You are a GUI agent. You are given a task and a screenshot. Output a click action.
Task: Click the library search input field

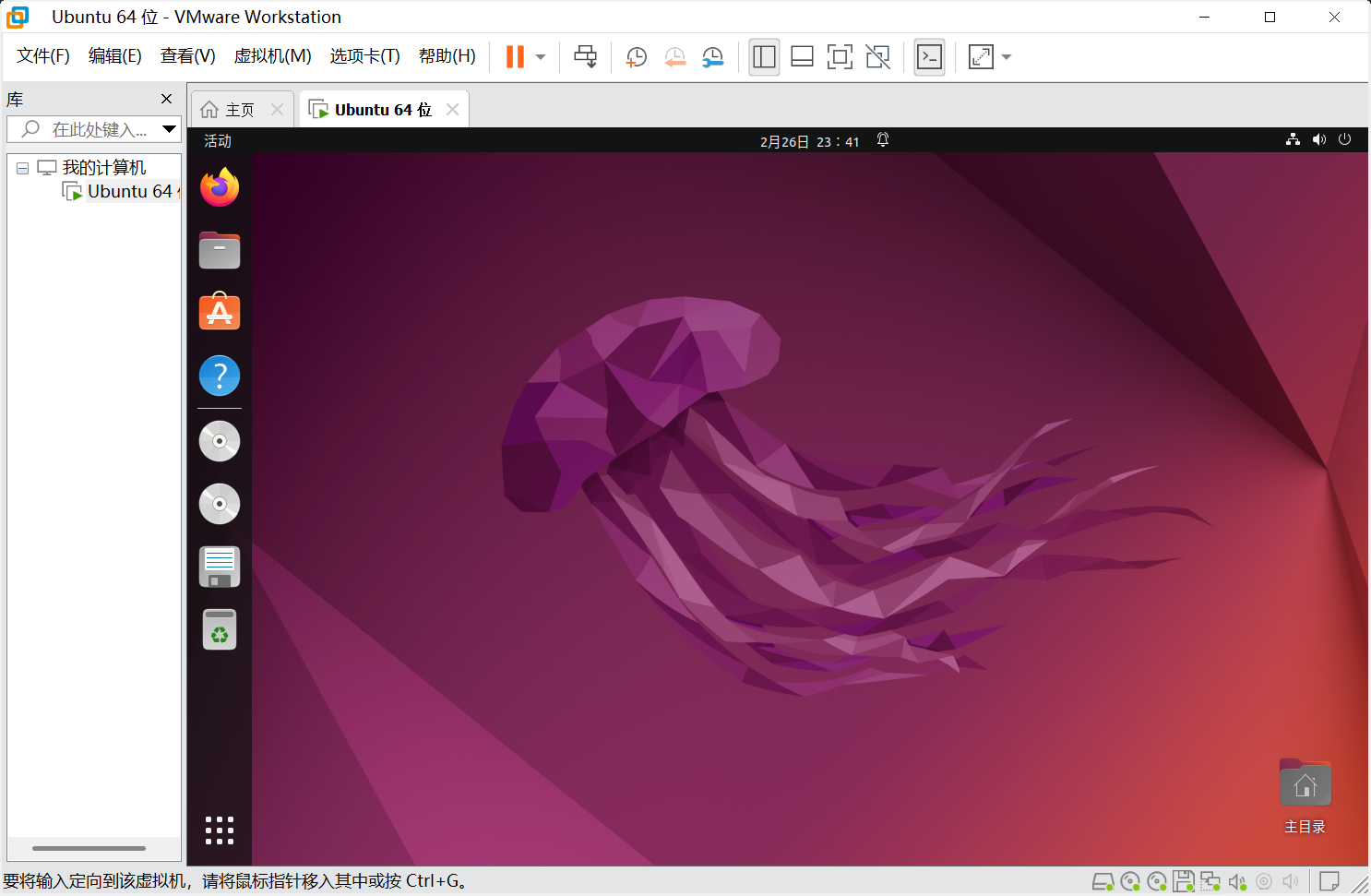click(97, 129)
